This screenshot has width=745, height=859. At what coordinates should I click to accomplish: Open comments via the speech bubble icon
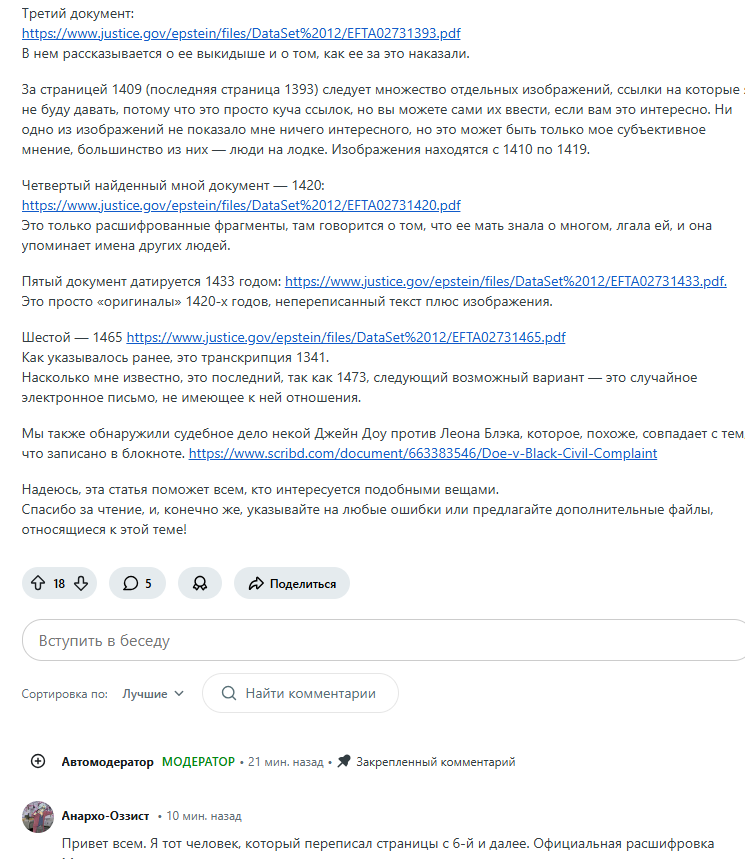coord(130,583)
